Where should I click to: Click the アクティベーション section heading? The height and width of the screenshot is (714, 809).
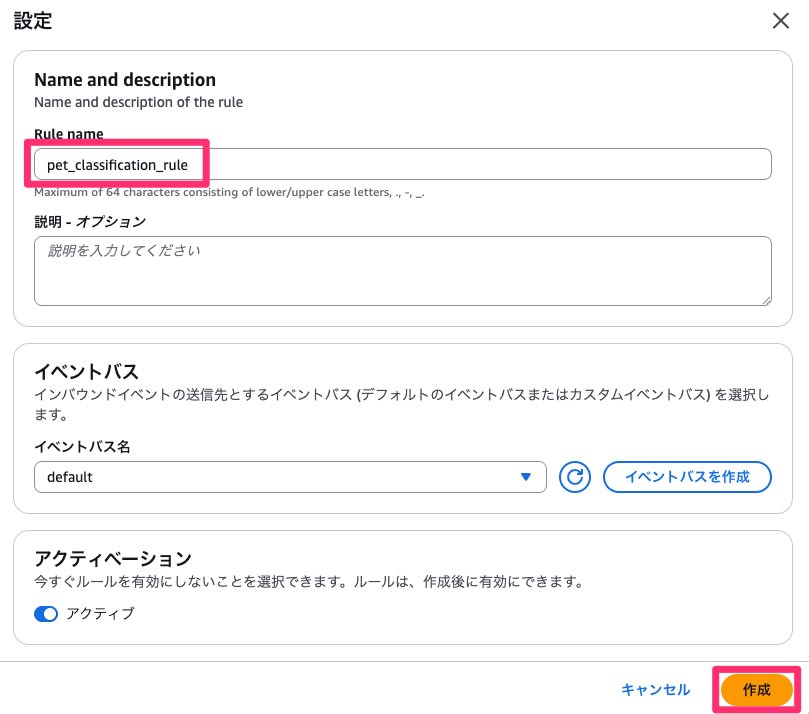pyautogui.click(x=112, y=558)
